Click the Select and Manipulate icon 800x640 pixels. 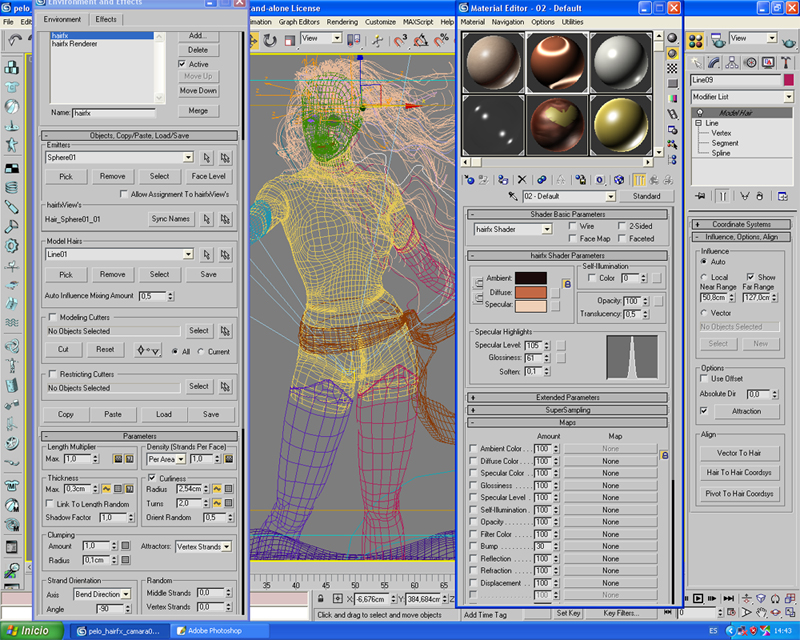[x=378, y=40]
